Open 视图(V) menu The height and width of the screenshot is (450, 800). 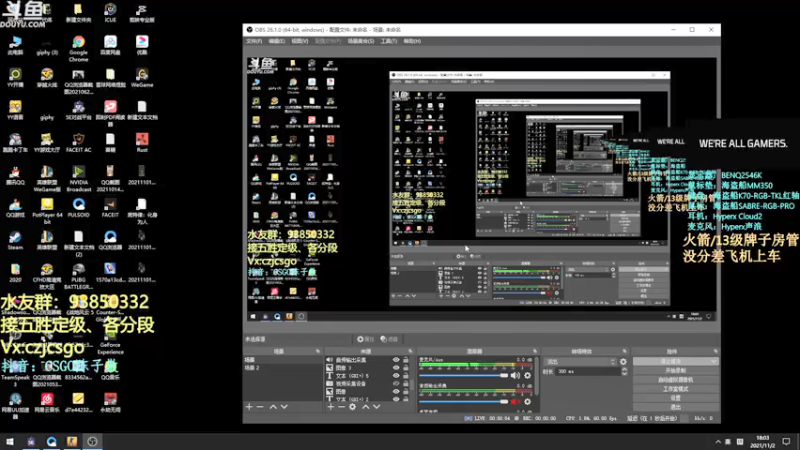pyautogui.click(x=299, y=41)
